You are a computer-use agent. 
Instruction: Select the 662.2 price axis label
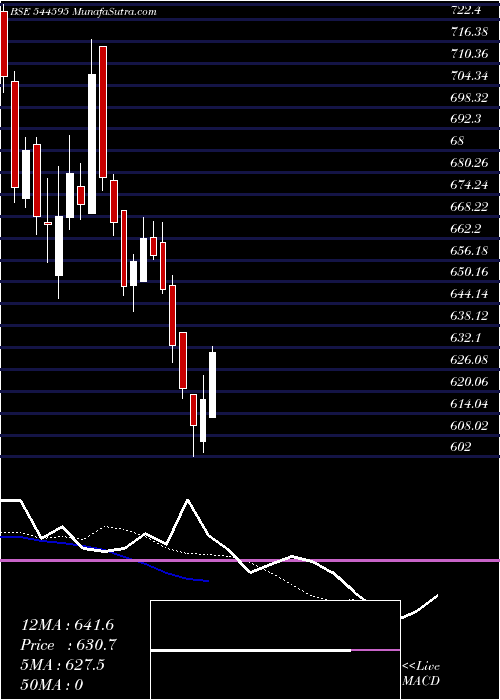(x=465, y=229)
